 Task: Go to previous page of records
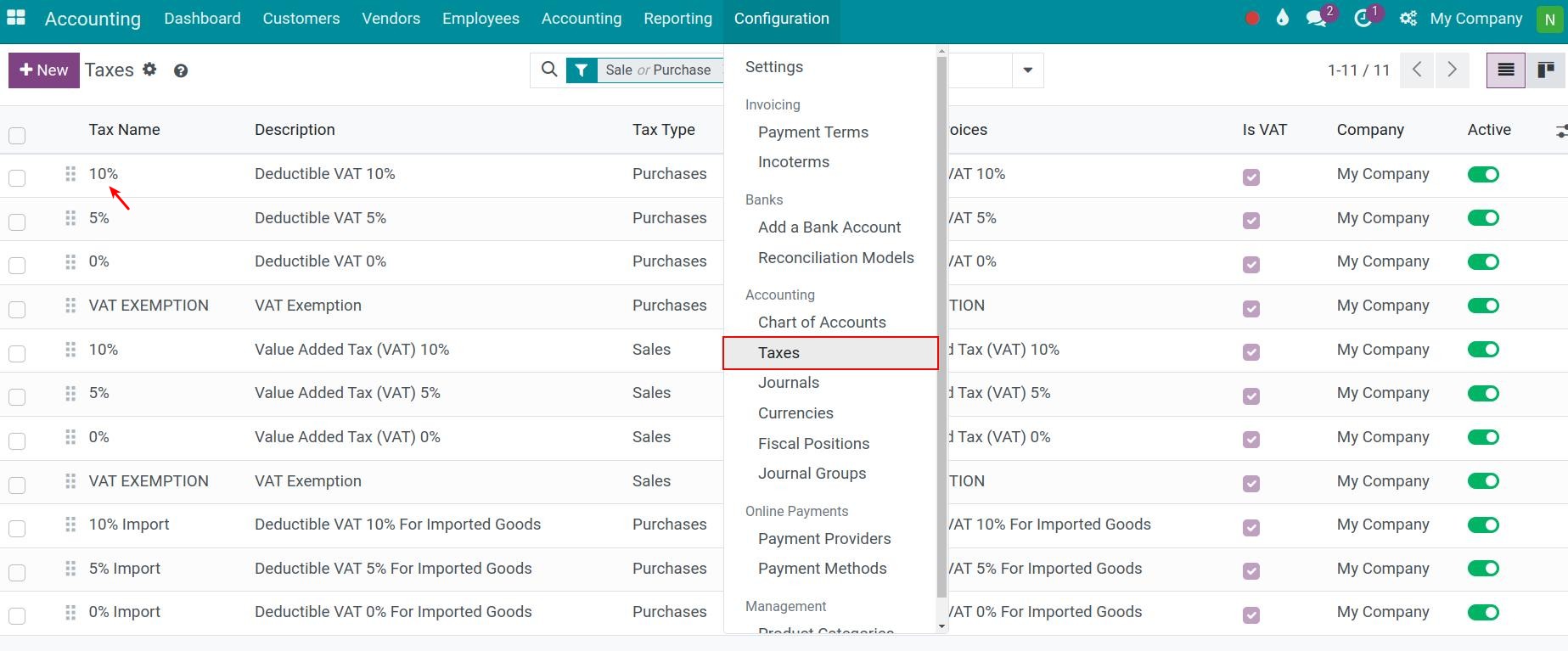click(1417, 70)
